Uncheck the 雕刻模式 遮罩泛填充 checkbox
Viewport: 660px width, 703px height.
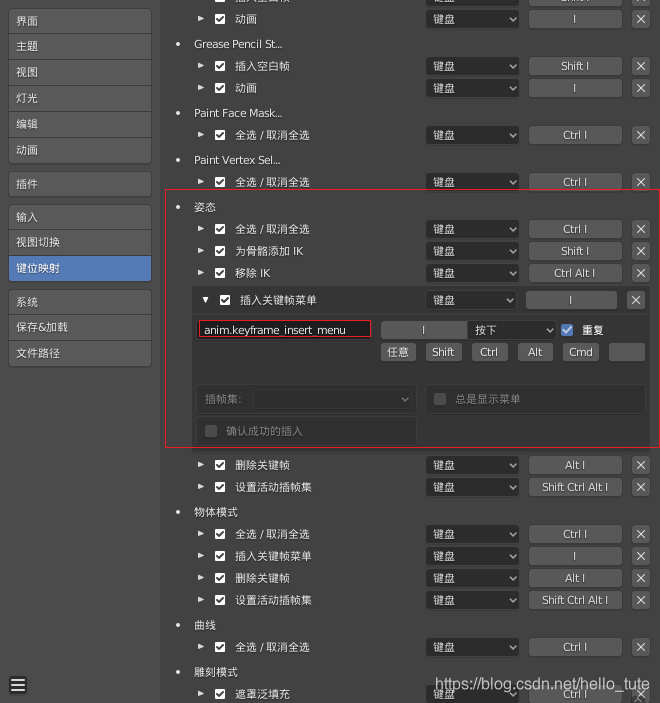220,694
